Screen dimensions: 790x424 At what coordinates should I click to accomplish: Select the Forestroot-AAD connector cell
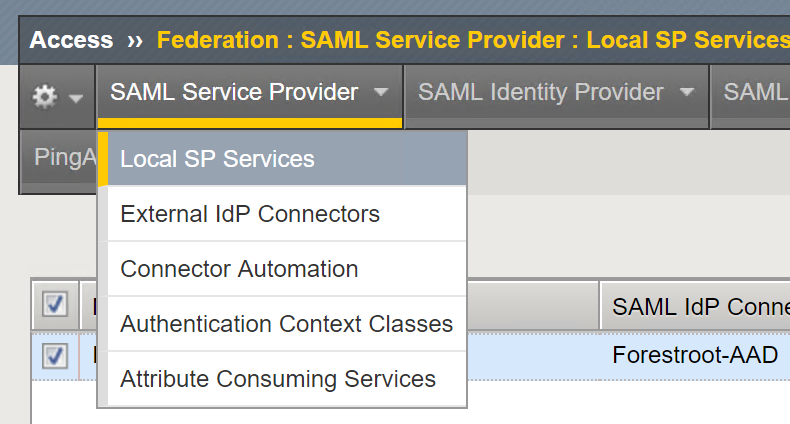[695, 355]
